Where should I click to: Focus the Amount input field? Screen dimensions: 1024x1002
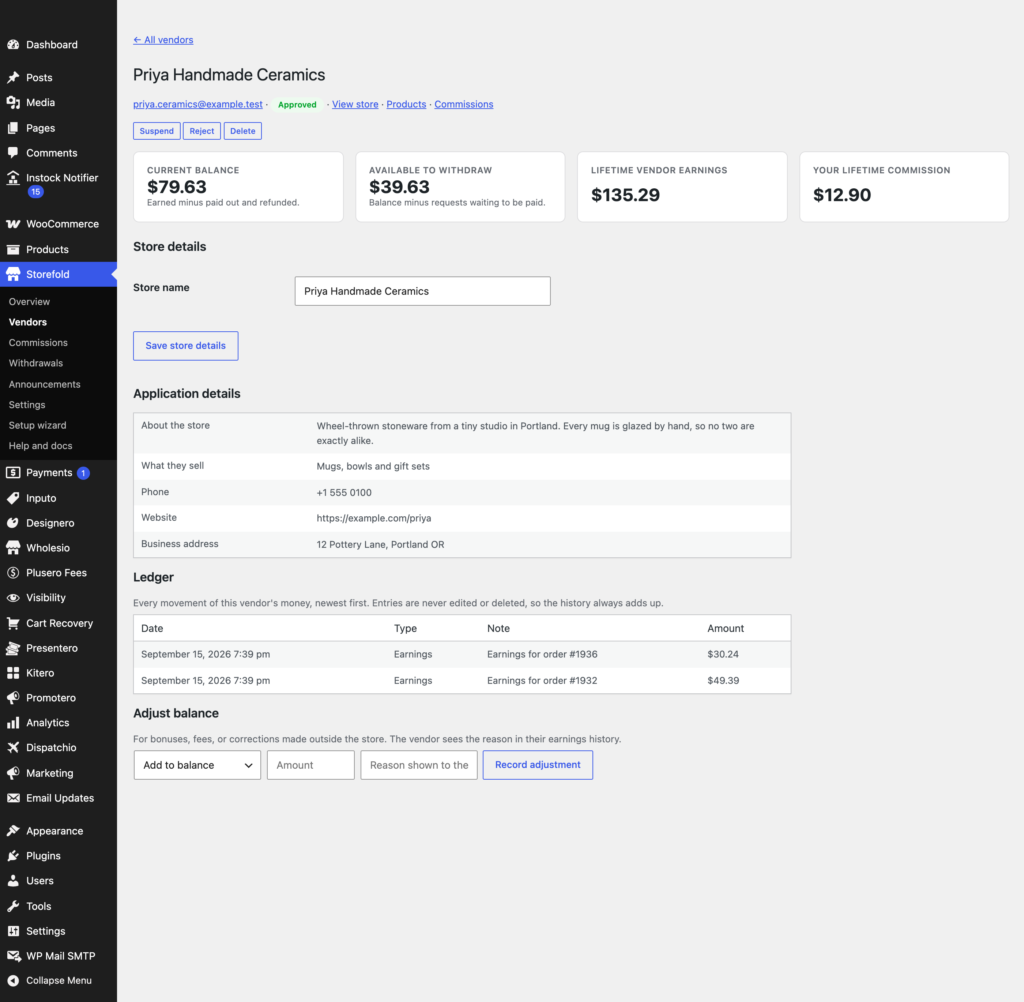tap(311, 765)
